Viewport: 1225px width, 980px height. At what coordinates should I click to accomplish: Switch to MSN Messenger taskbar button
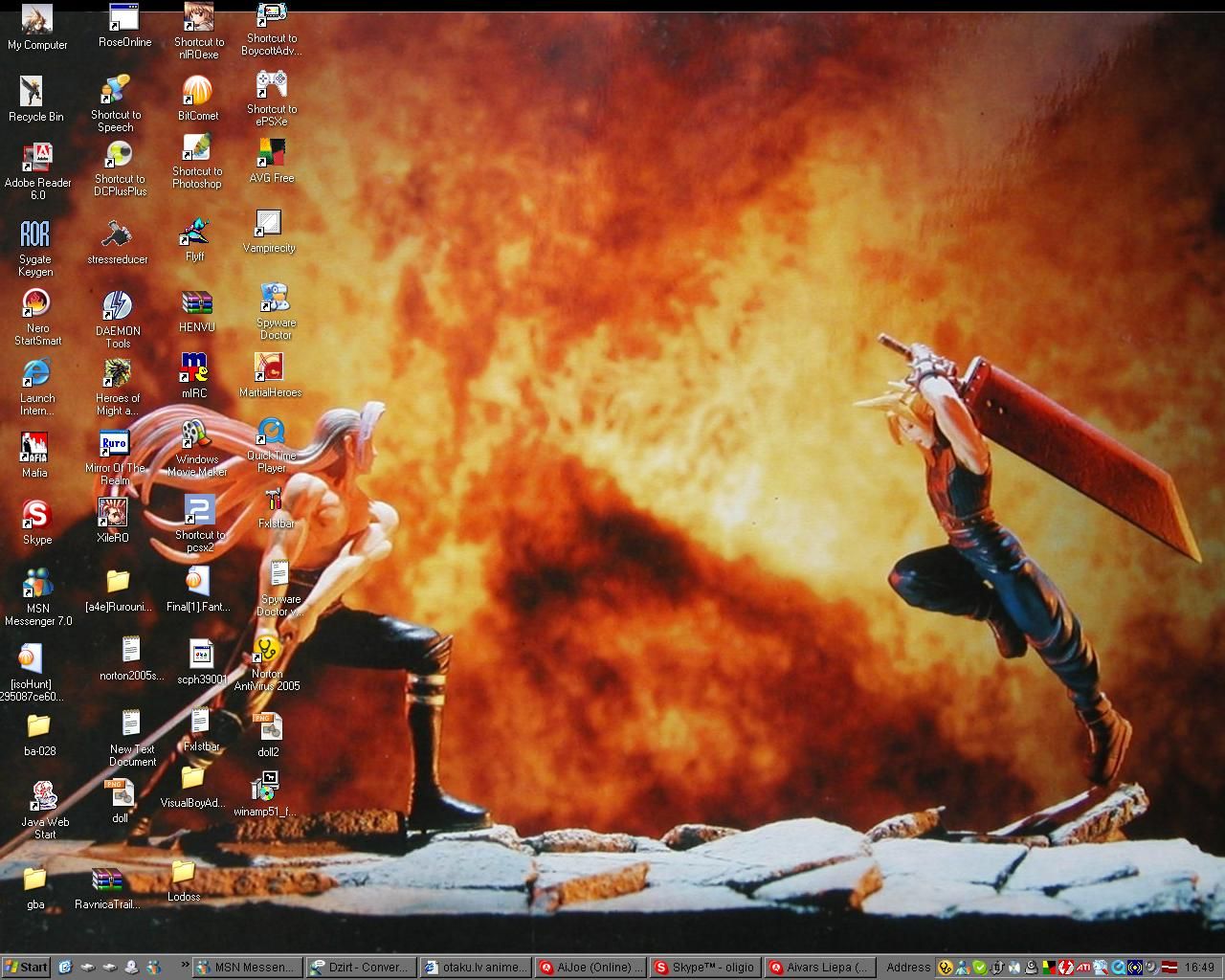click(247, 968)
